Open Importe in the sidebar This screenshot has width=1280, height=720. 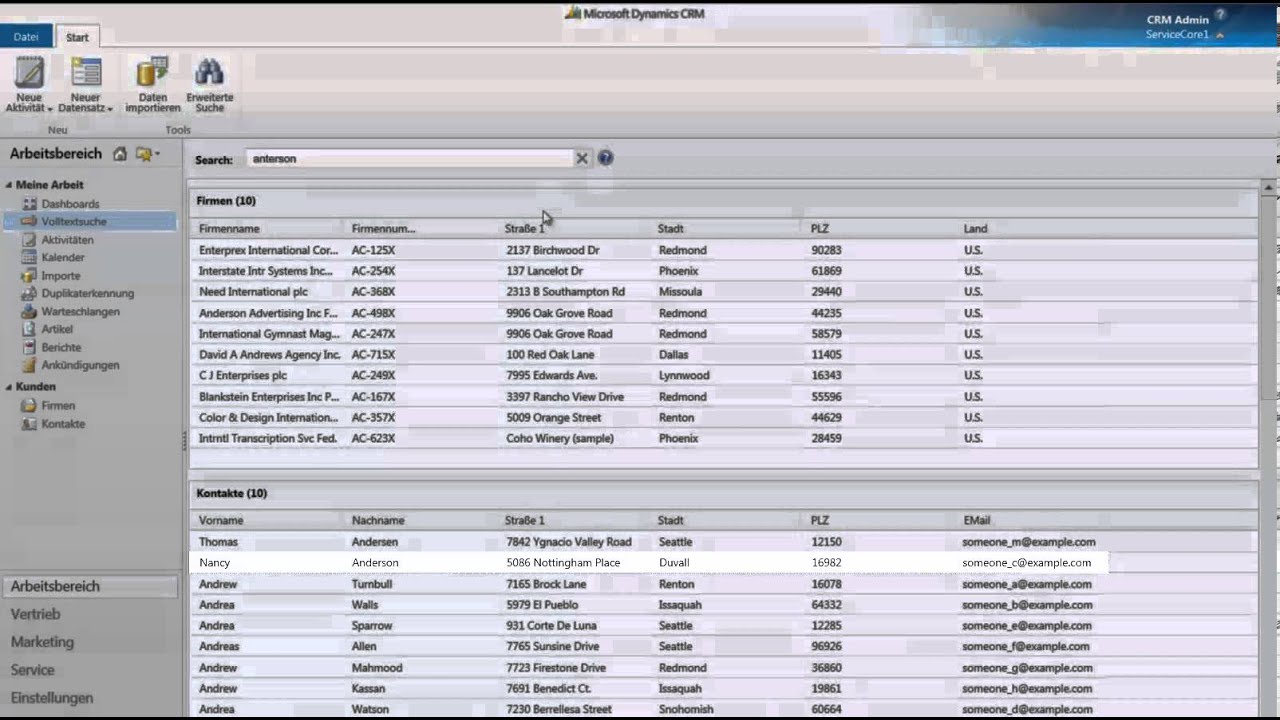(x=61, y=276)
